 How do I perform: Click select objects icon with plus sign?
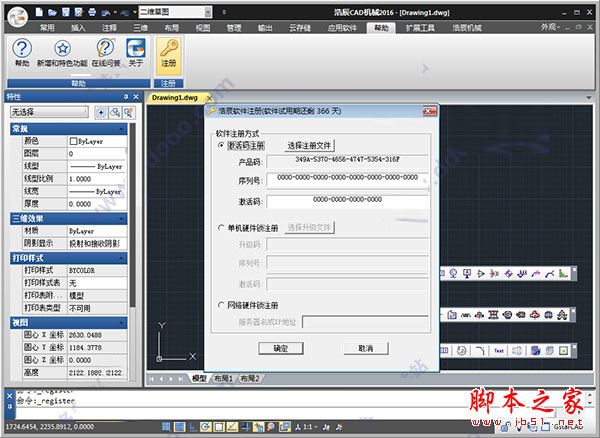pyautogui.click(x=101, y=112)
